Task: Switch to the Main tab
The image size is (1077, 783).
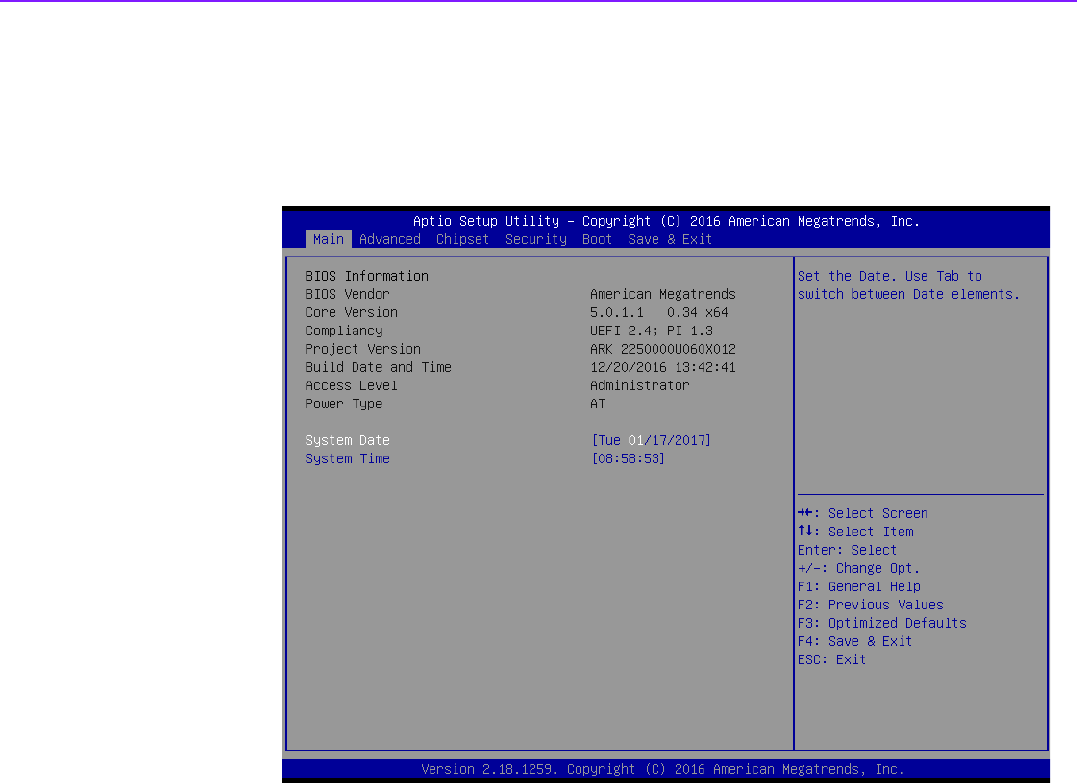Action: coord(328,239)
